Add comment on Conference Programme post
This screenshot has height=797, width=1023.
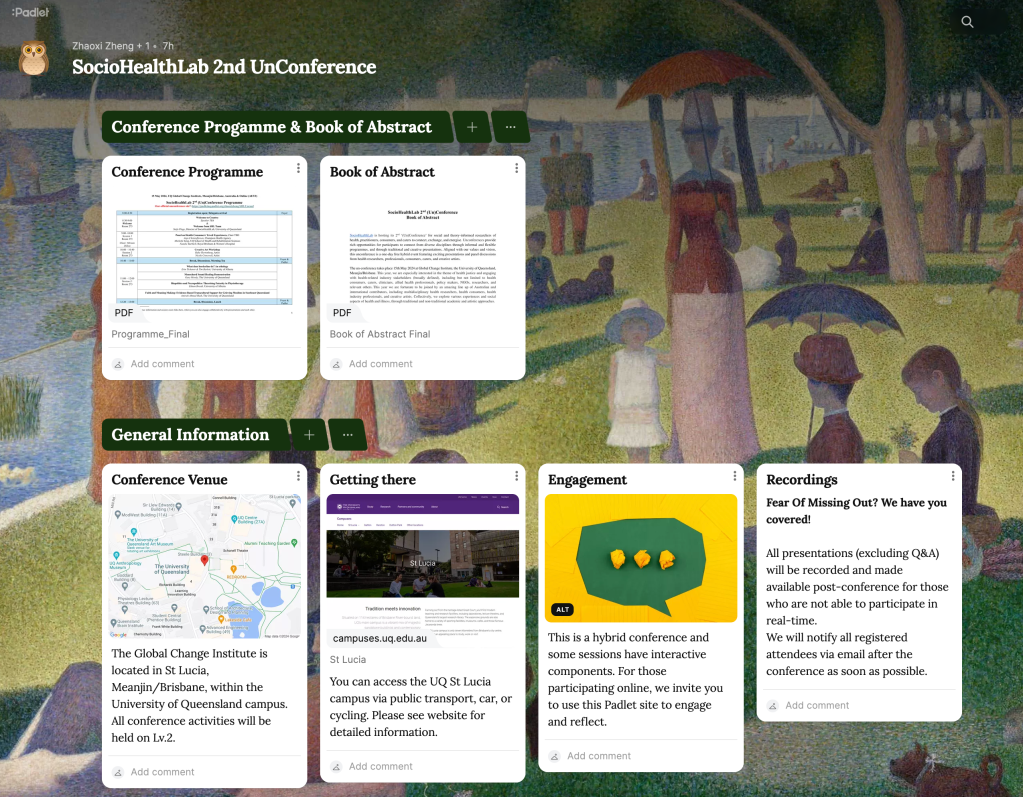(x=162, y=364)
